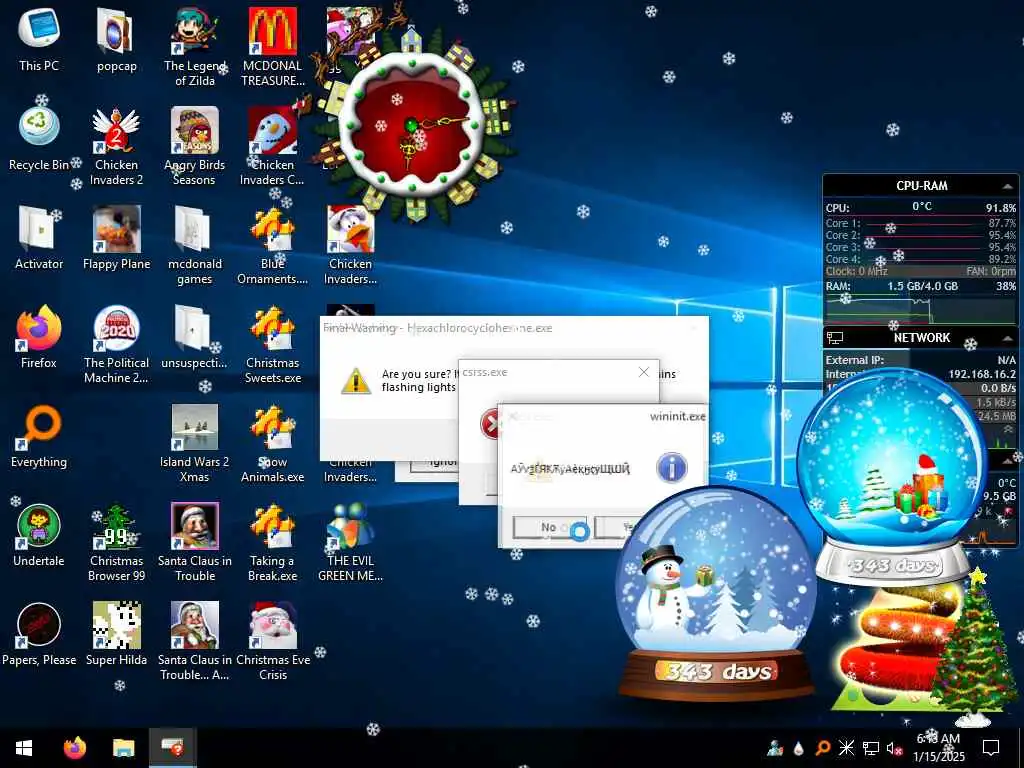The width and height of the screenshot is (1024, 768).
Task: Open THE EVIL GREEN ME... shortcut
Action: click(351, 543)
